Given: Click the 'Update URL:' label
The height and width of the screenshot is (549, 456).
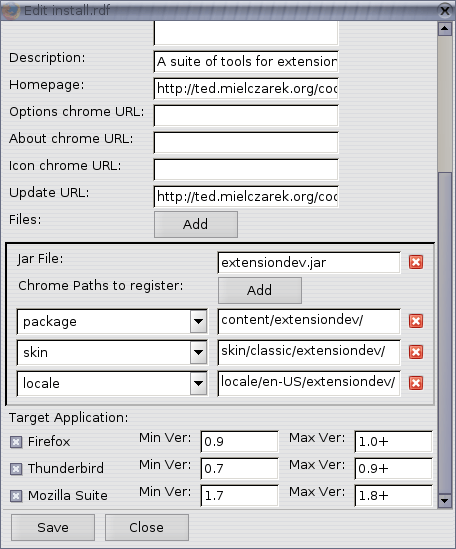Looking at the screenshot, I should point(49,193).
